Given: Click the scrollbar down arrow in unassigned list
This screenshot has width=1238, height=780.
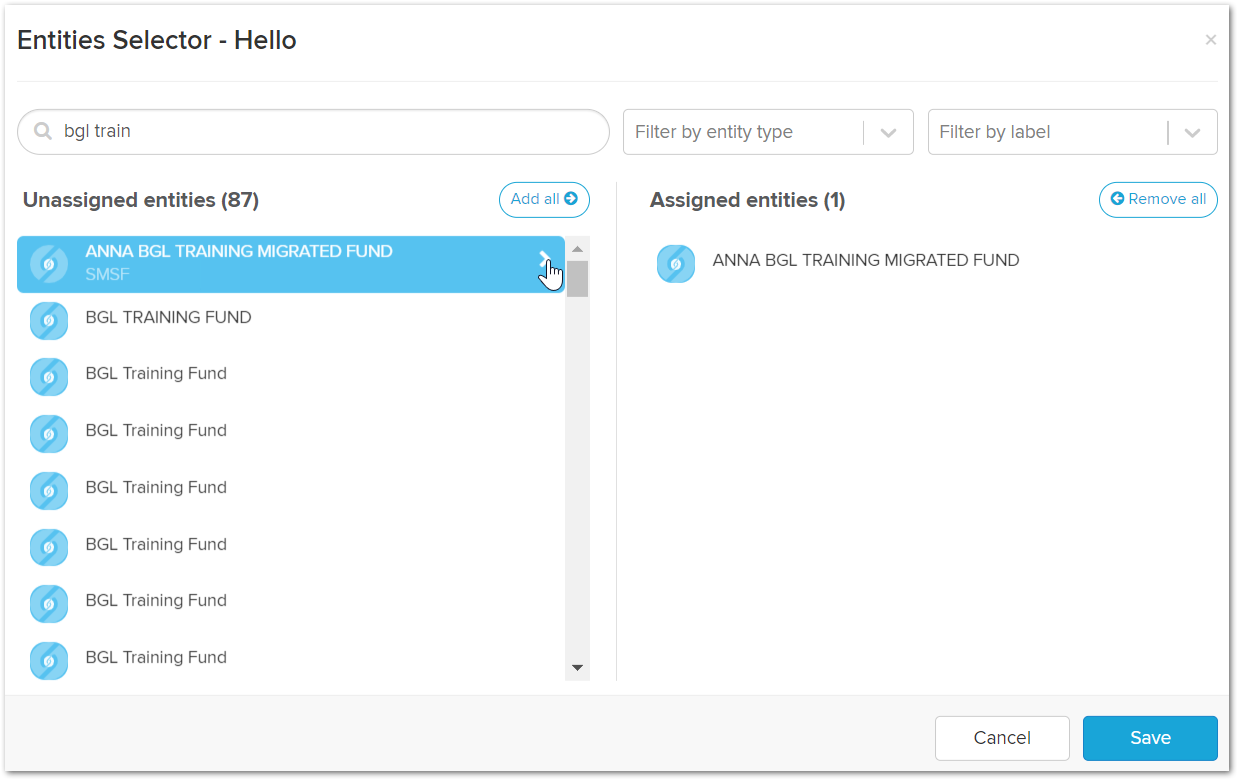Looking at the screenshot, I should coord(577,667).
